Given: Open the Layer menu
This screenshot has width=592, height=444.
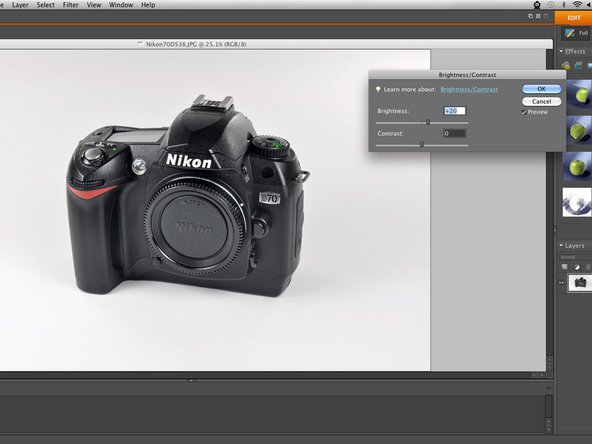Looking at the screenshot, I should [x=20, y=5].
